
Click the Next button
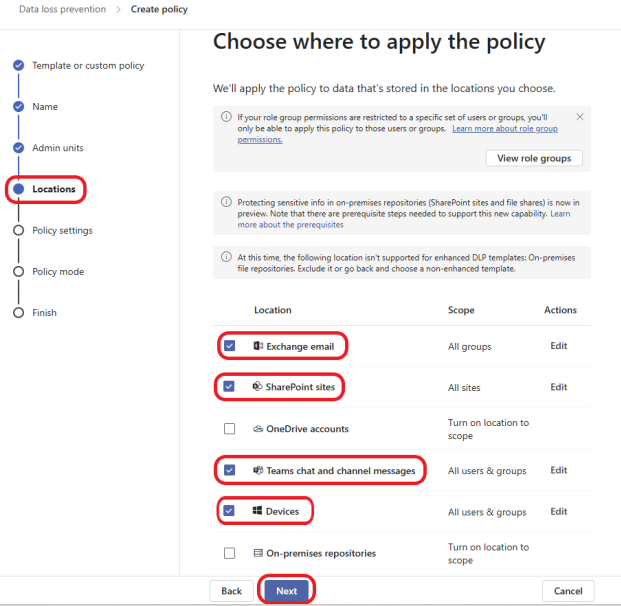[286, 591]
